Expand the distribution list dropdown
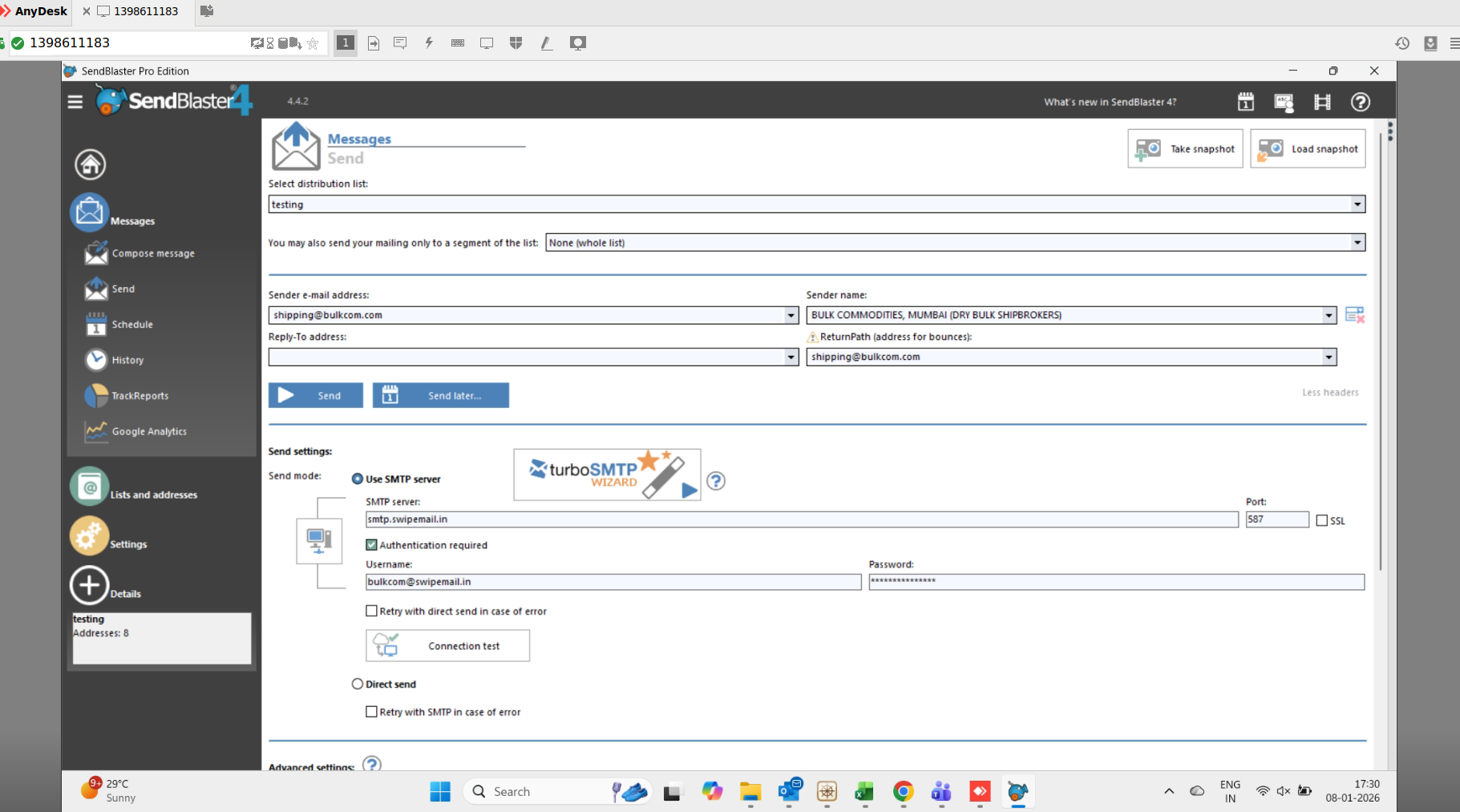The image size is (1460, 812). [x=1357, y=204]
